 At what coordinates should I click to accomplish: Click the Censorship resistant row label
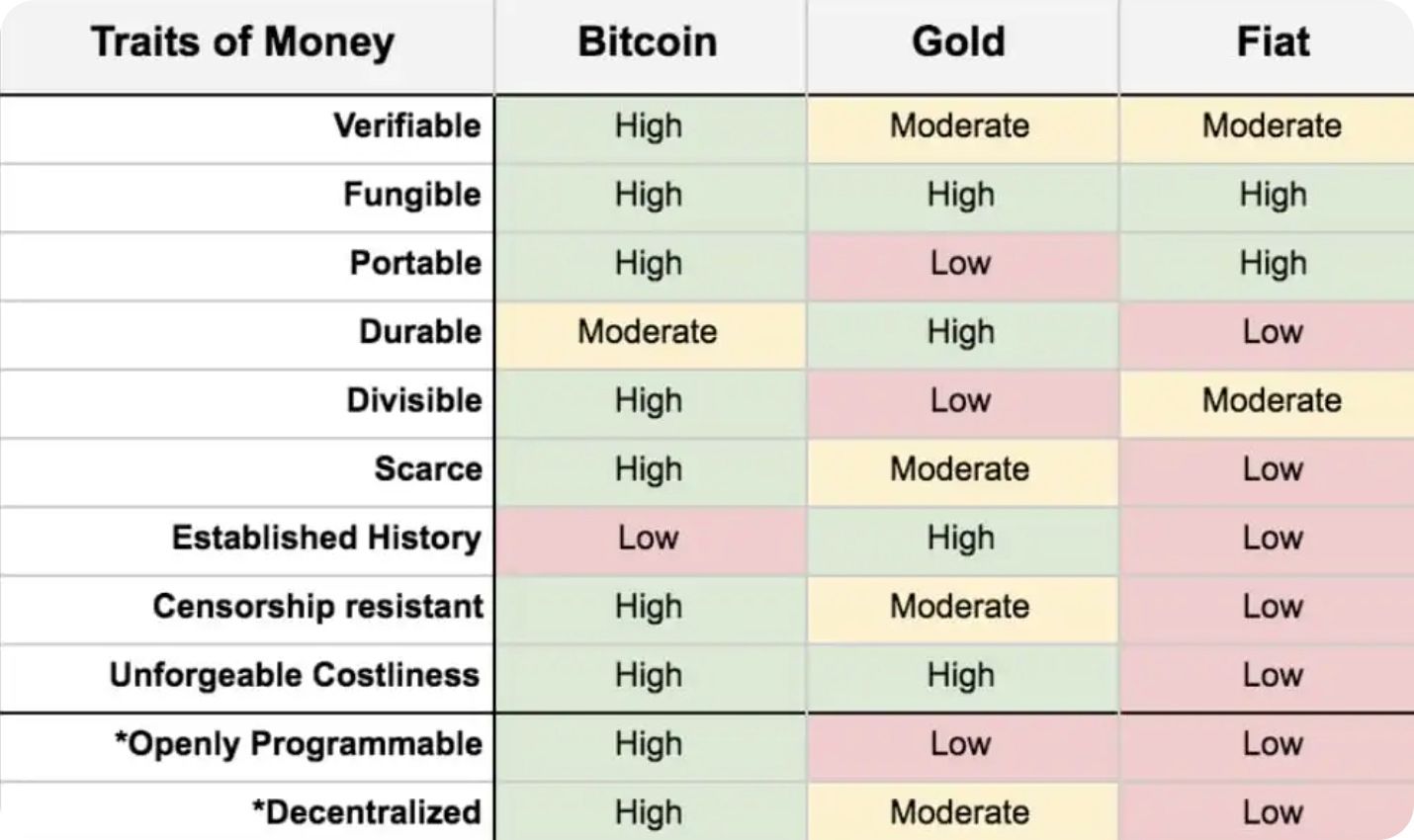pyautogui.click(x=317, y=607)
